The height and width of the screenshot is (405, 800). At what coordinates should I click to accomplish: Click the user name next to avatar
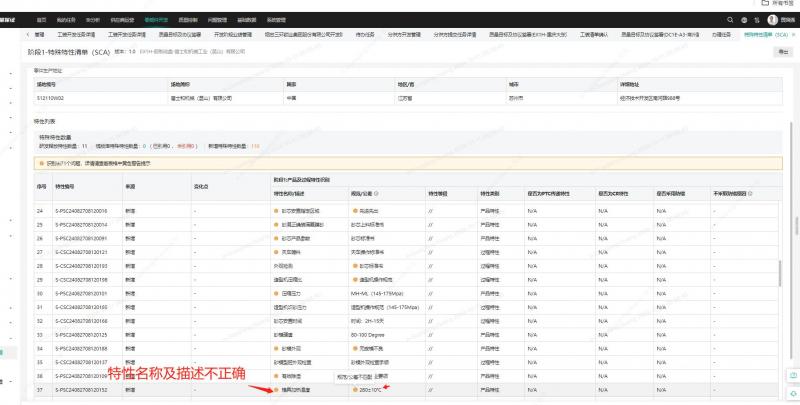point(788,20)
